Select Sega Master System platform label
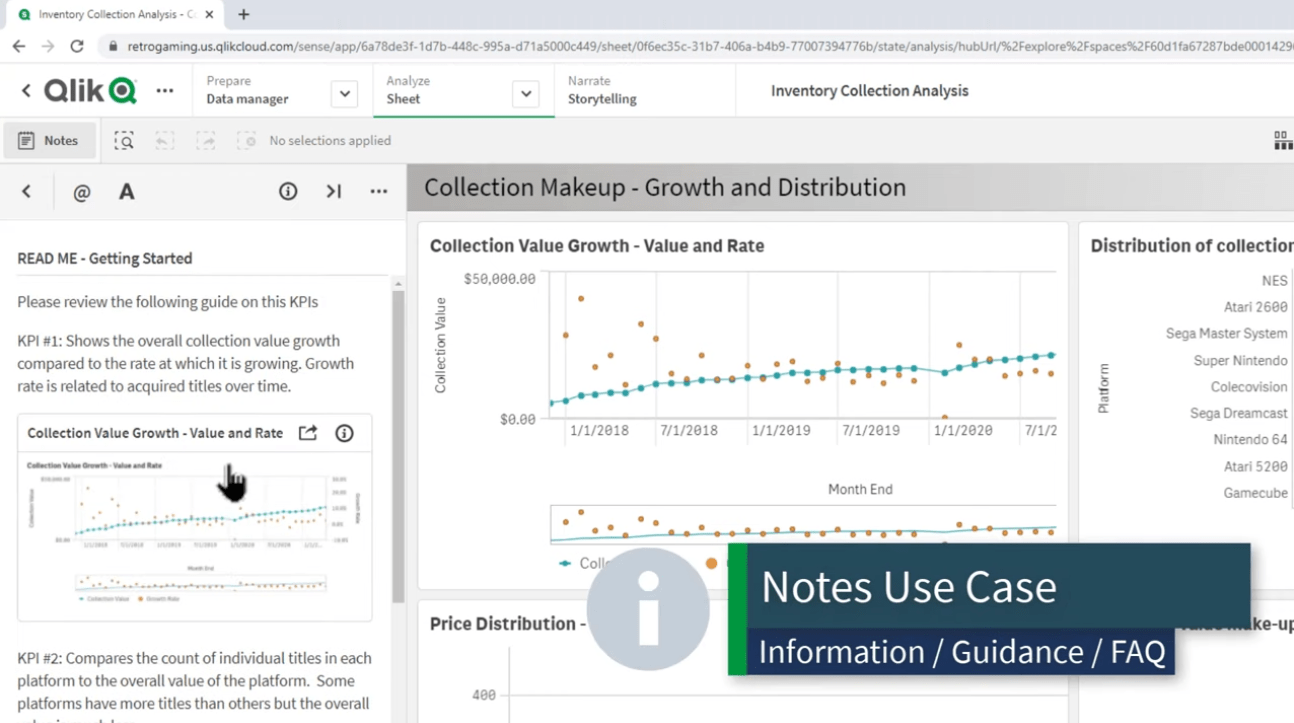This screenshot has width=1294, height=723. coord(1226,334)
